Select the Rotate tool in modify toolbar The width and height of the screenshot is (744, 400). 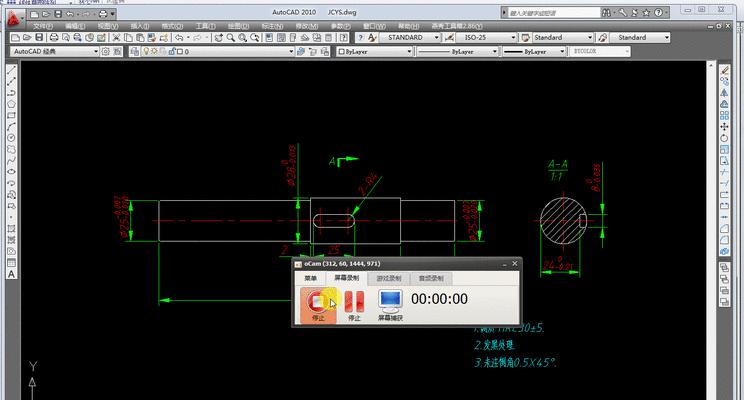click(725, 138)
